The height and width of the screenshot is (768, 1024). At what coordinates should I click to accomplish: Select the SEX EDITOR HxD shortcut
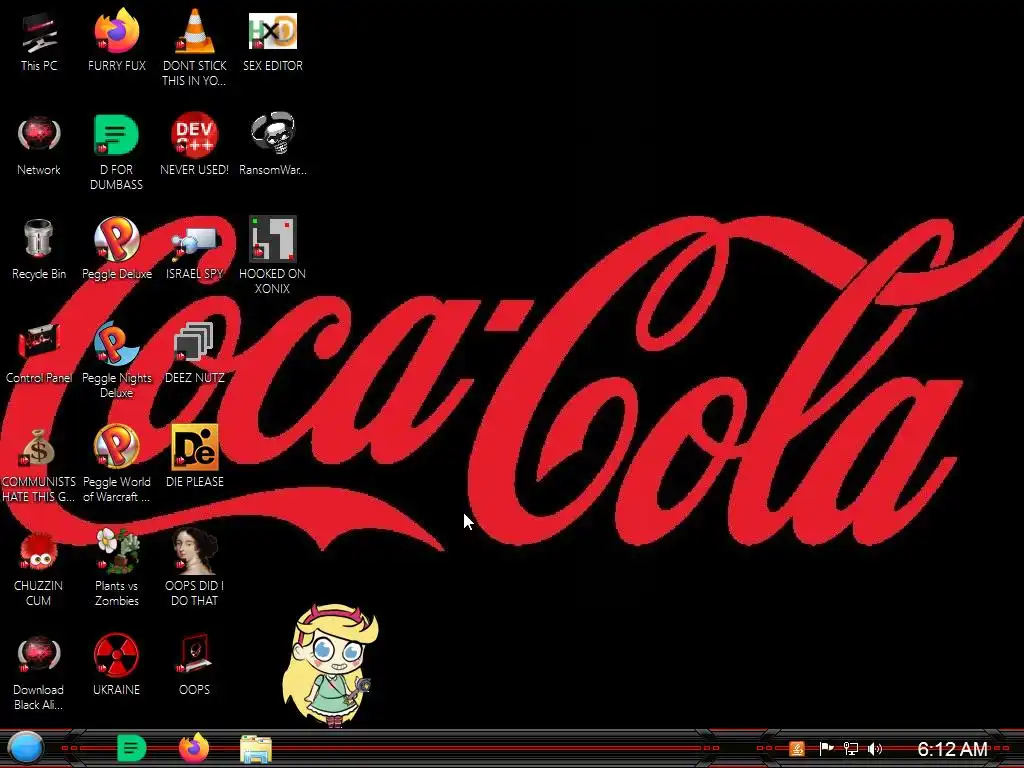tap(272, 33)
